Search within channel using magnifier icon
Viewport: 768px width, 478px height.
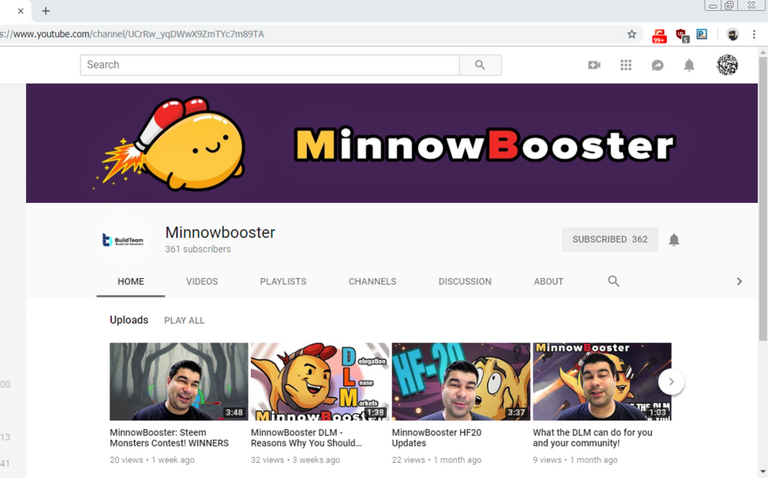click(614, 281)
